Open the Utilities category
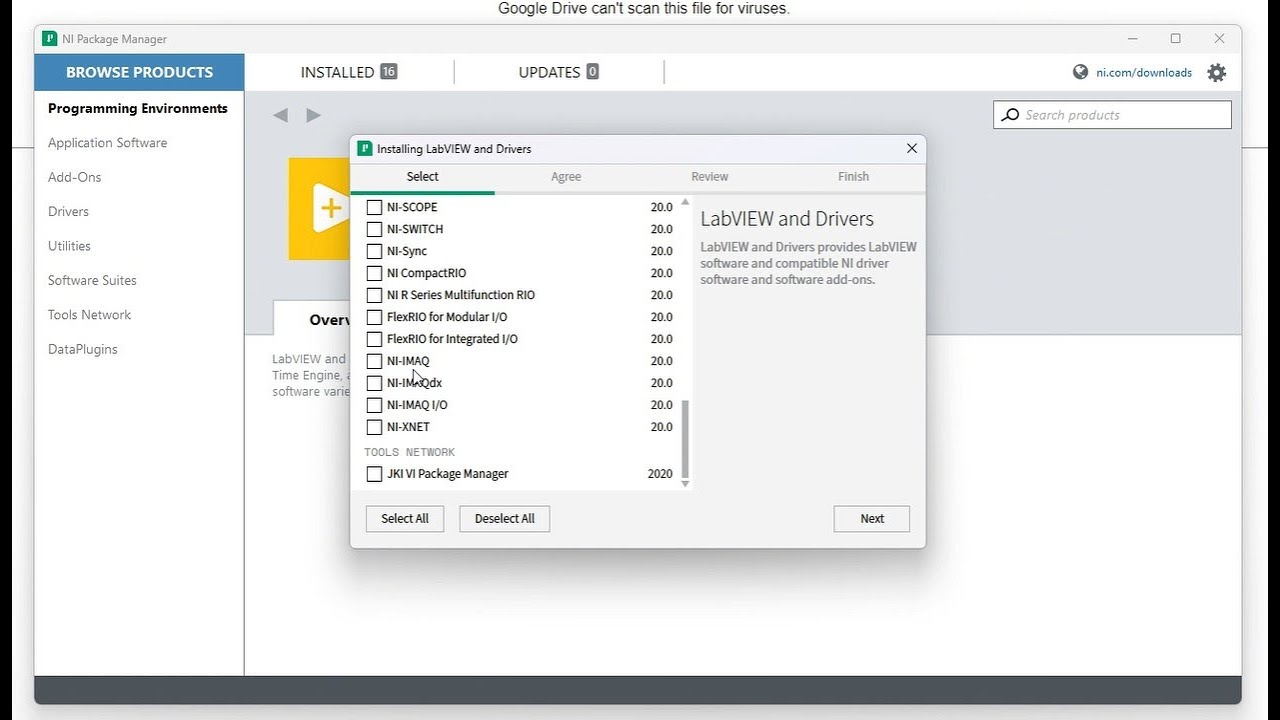 point(69,246)
